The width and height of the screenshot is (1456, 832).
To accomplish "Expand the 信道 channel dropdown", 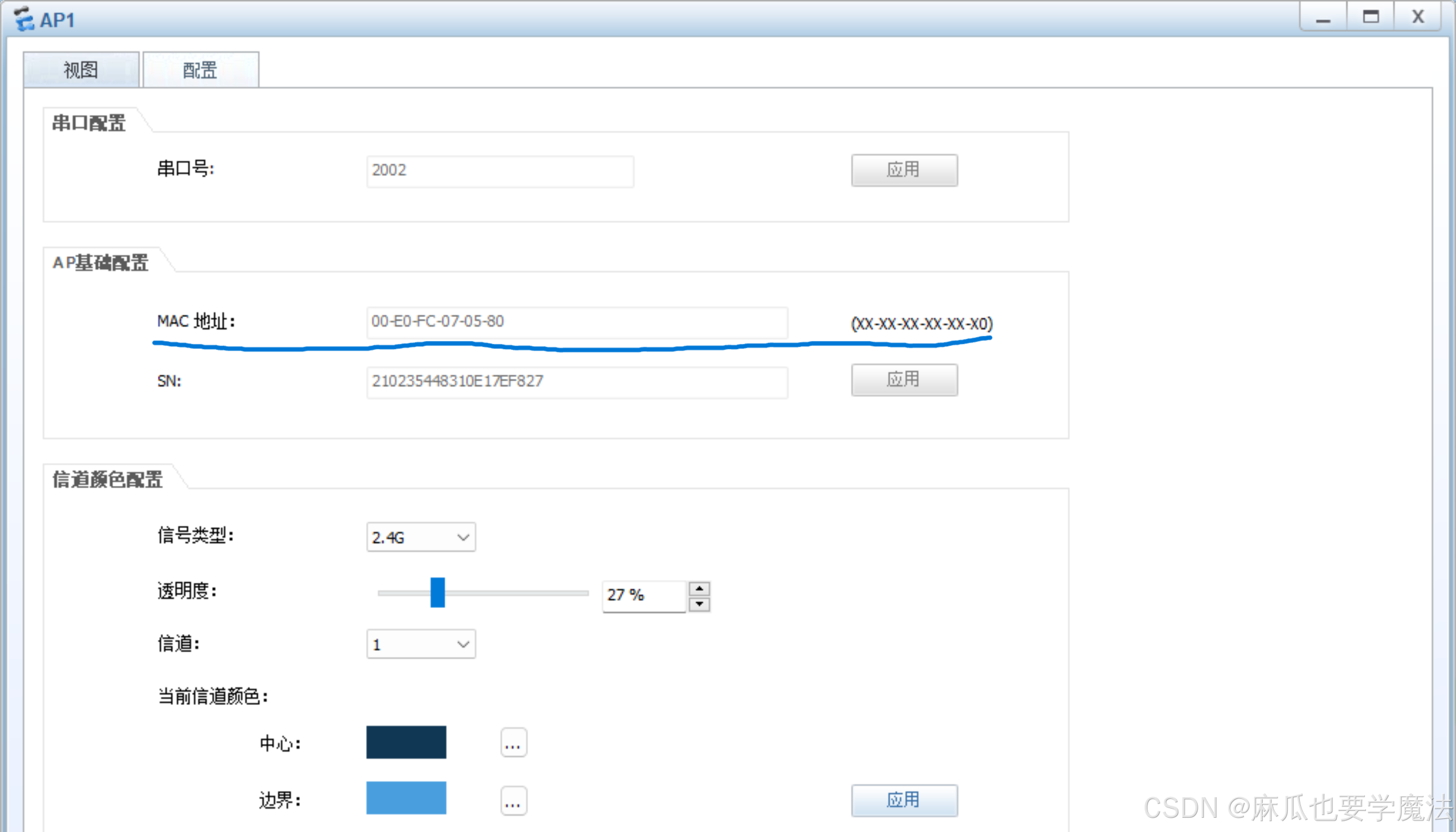I will pyautogui.click(x=420, y=644).
